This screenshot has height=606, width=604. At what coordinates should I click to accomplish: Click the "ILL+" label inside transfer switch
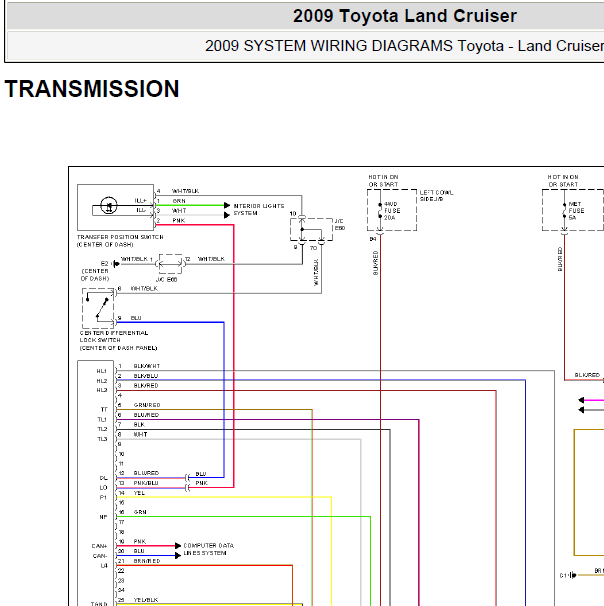[x=140, y=201]
